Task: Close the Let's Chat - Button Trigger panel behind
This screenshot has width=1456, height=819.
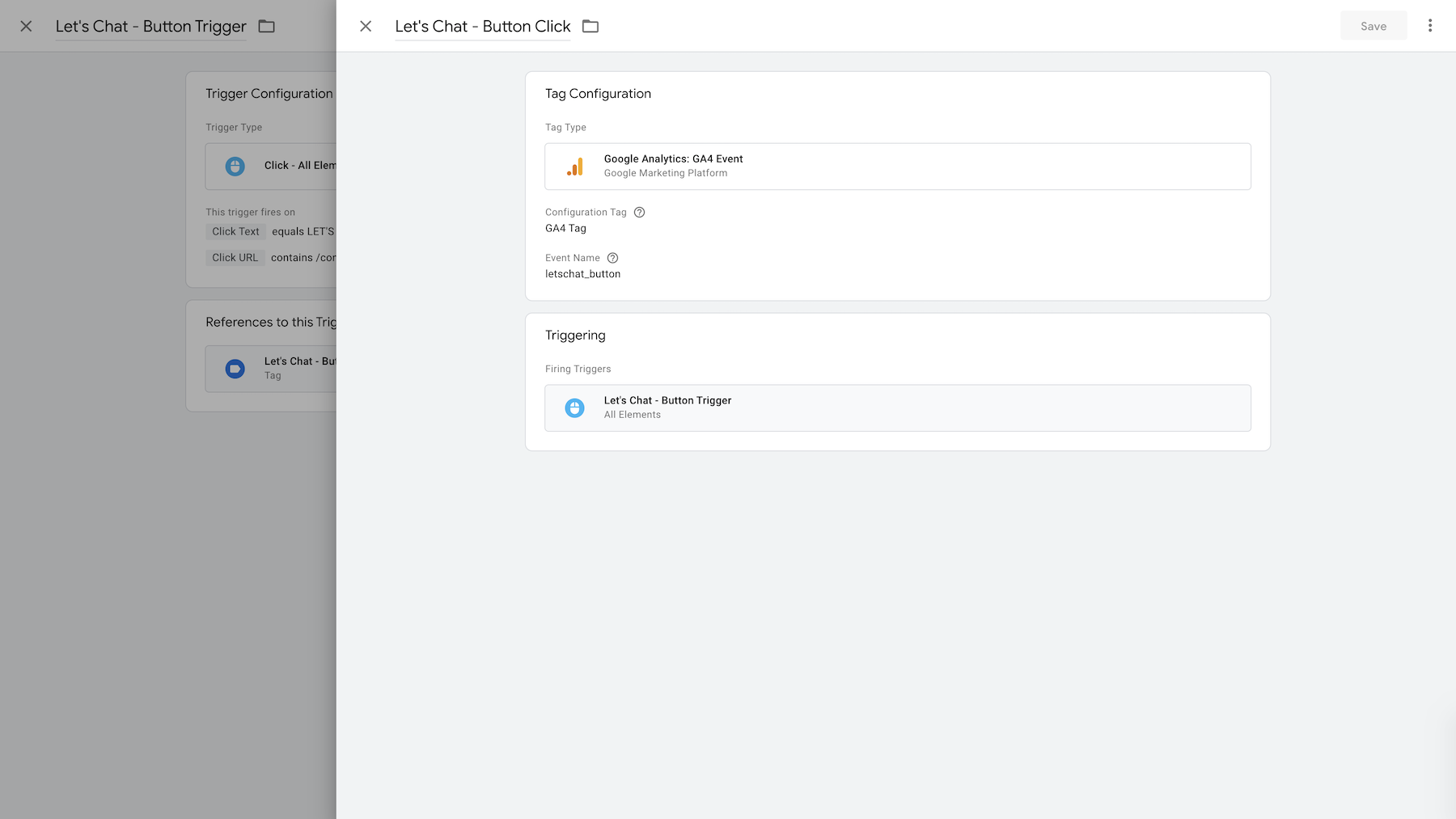Action: pos(26,27)
